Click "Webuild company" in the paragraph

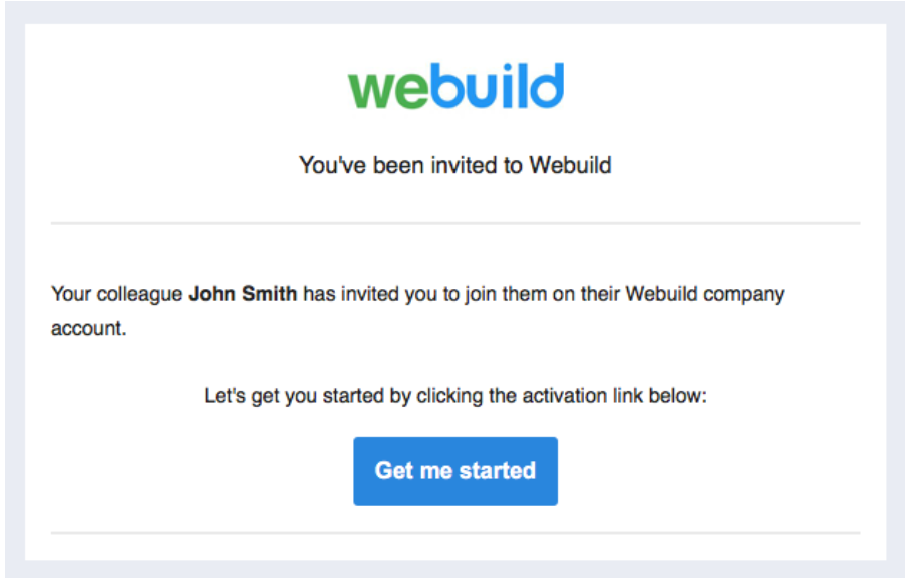[x=705, y=294]
